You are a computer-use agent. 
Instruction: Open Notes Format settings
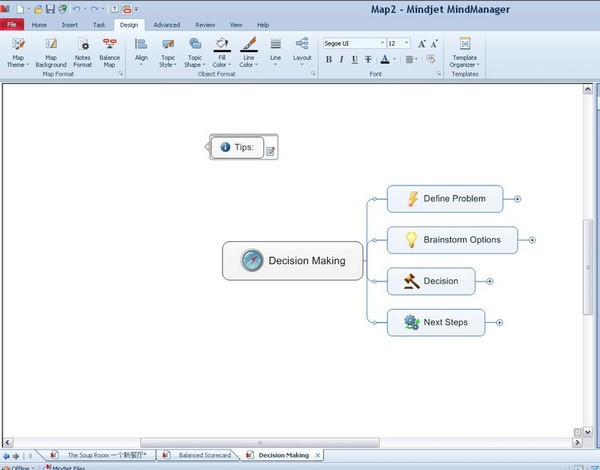point(82,51)
